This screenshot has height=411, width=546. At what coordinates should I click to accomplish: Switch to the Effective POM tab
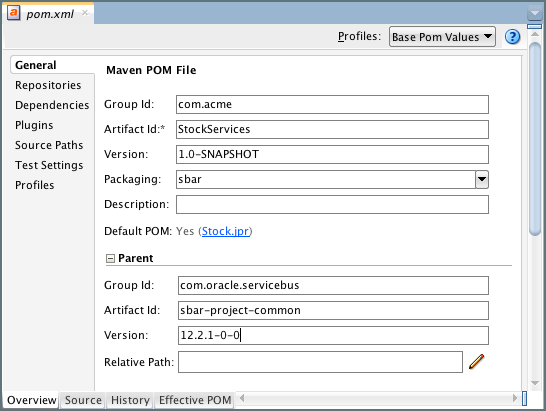[195, 400]
